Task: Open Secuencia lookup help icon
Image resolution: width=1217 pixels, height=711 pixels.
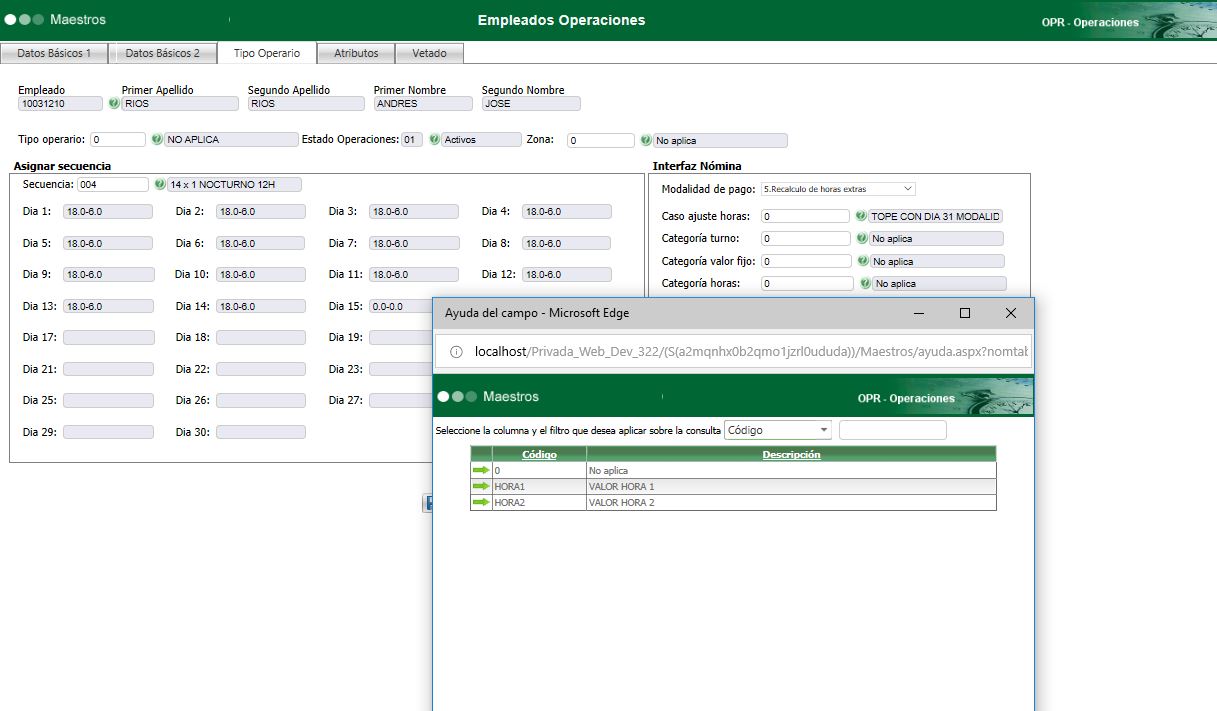Action: [x=160, y=185]
